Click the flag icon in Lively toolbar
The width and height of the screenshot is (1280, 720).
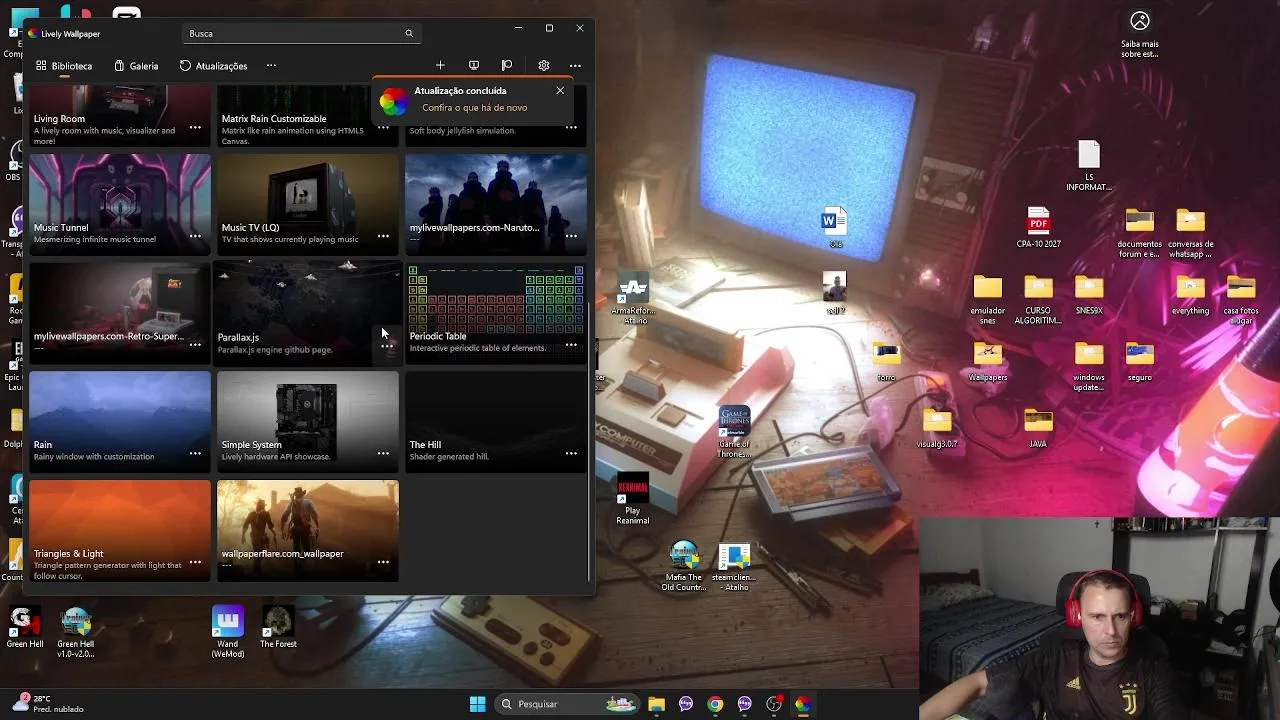[507, 66]
